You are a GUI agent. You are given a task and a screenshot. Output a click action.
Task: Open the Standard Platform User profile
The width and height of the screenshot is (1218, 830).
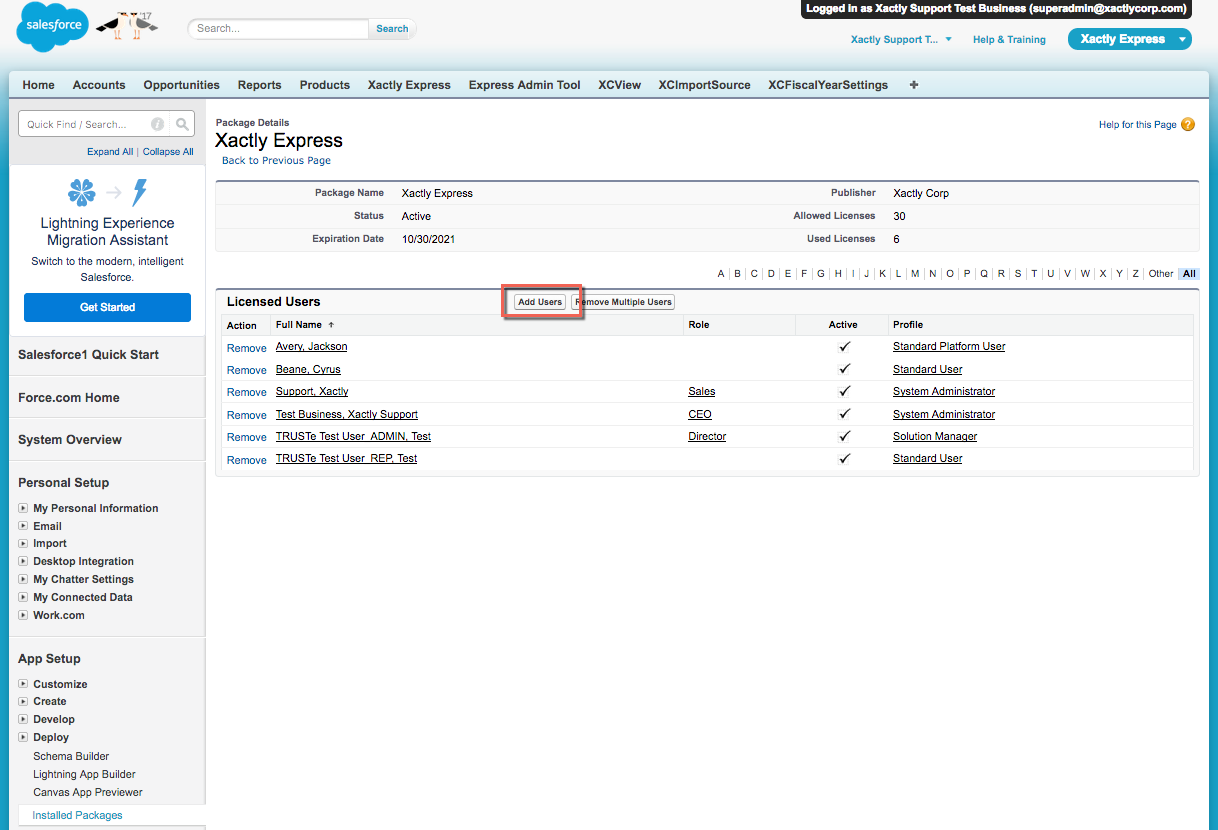949,346
